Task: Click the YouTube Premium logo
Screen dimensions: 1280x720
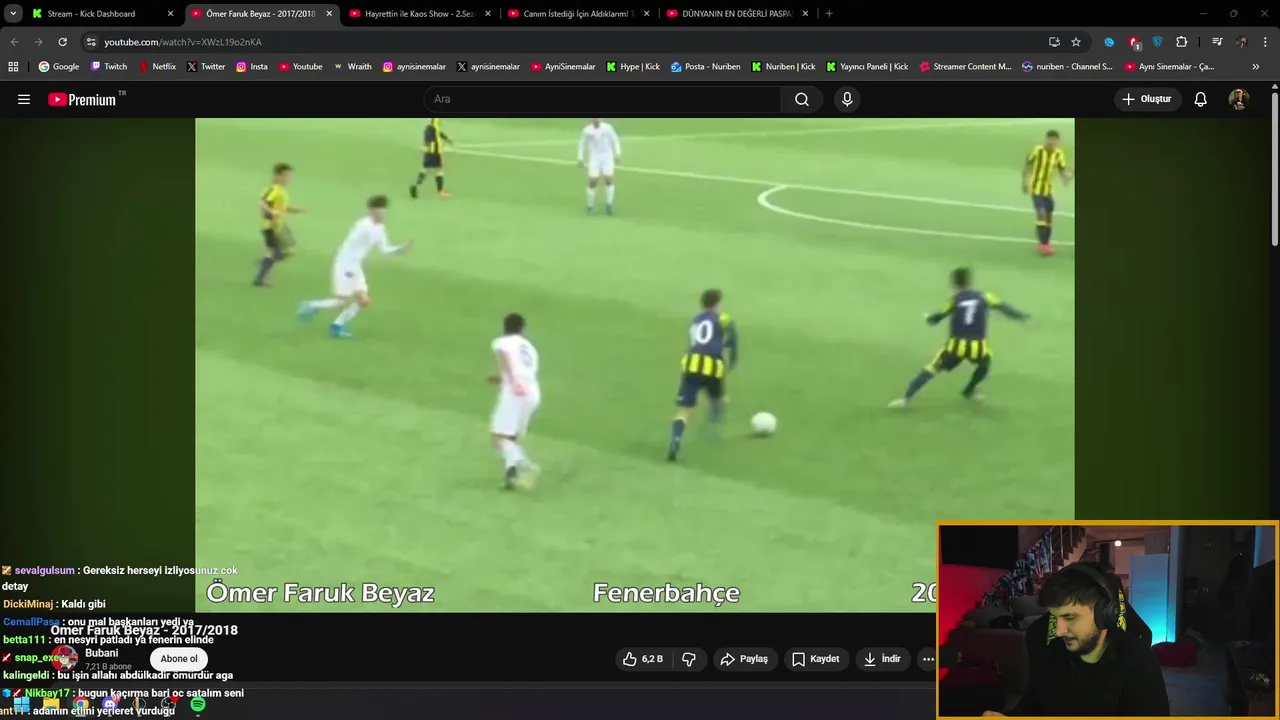Action: [82, 99]
